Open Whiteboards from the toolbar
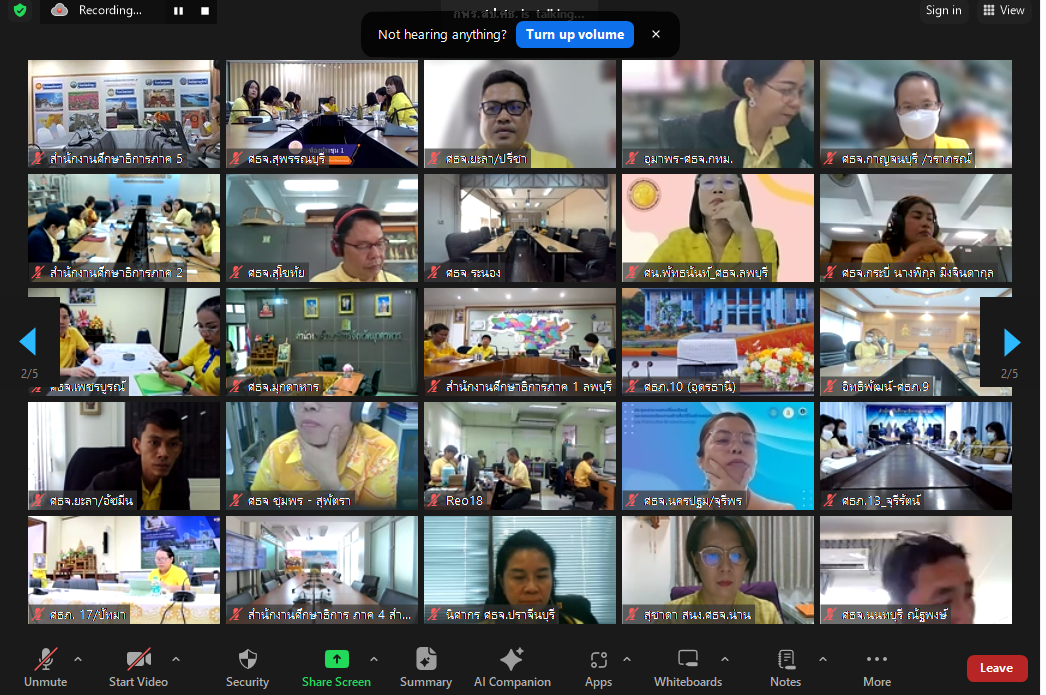The image size is (1046, 695). 688,659
